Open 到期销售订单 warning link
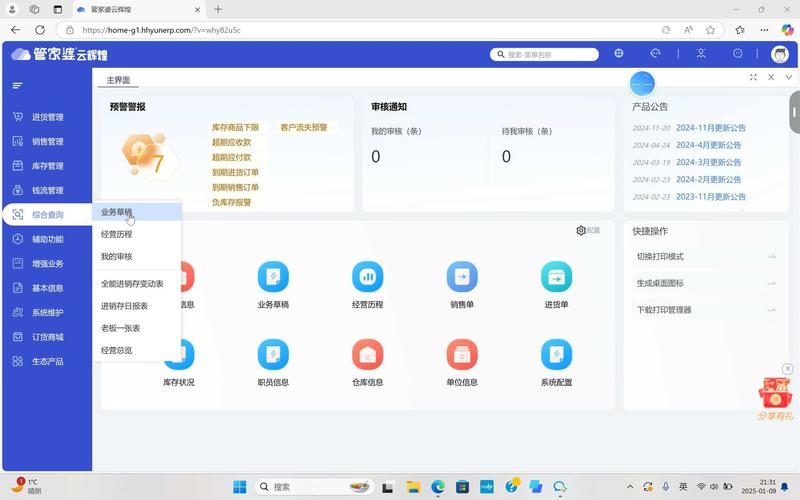The height and width of the screenshot is (500, 800). 235,187
